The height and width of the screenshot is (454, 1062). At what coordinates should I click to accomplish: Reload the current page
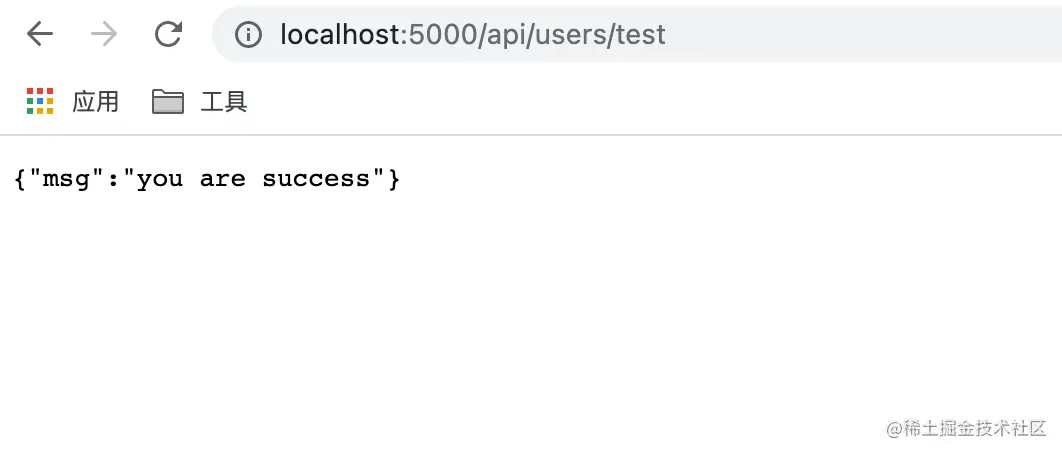(x=168, y=35)
